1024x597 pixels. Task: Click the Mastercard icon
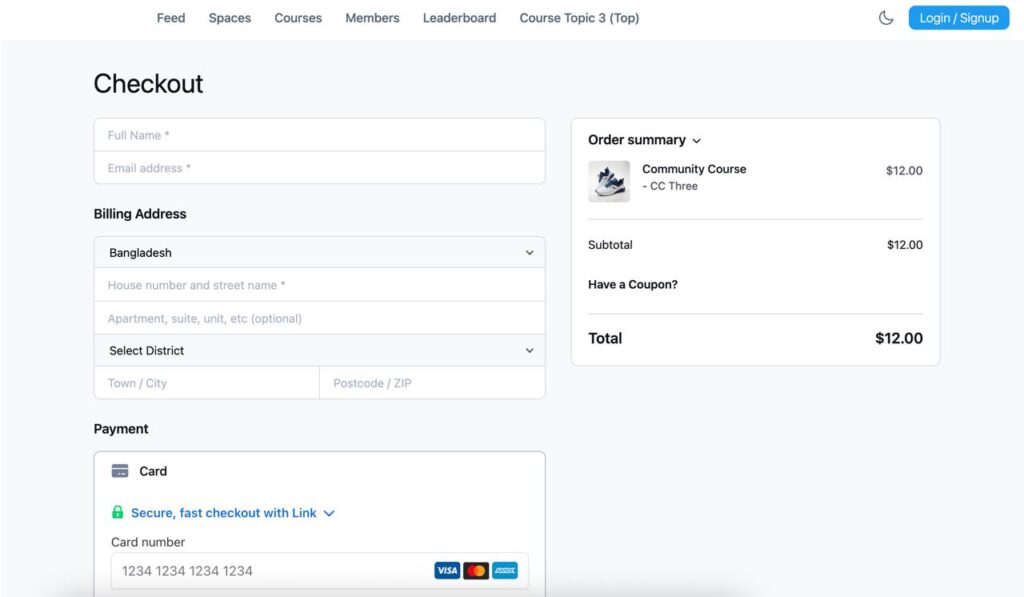pos(475,570)
